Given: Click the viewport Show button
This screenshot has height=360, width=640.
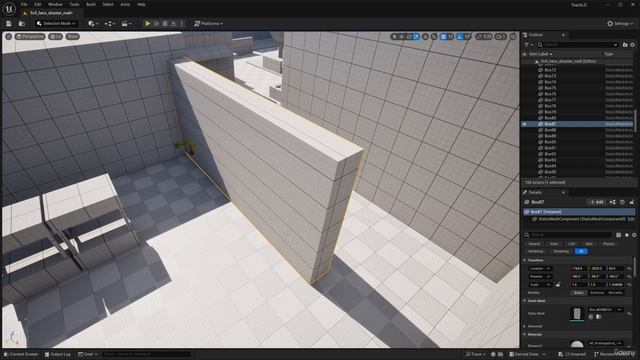Looking at the screenshot, I should [x=72, y=36].
